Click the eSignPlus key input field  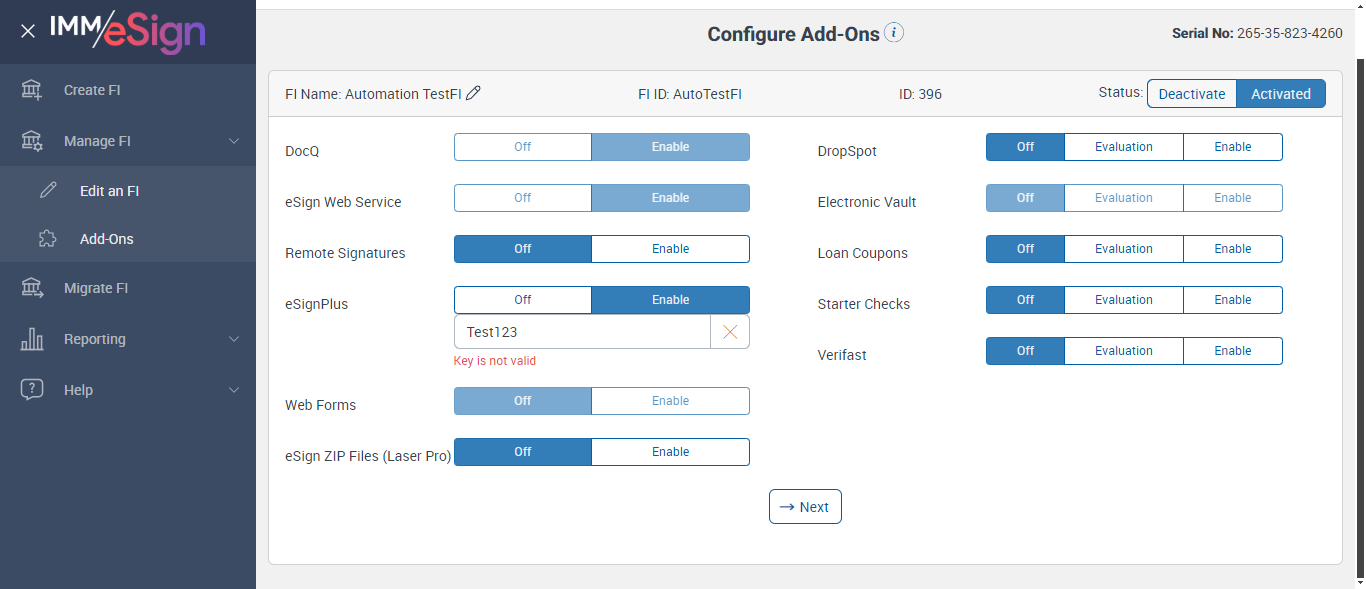582,332
